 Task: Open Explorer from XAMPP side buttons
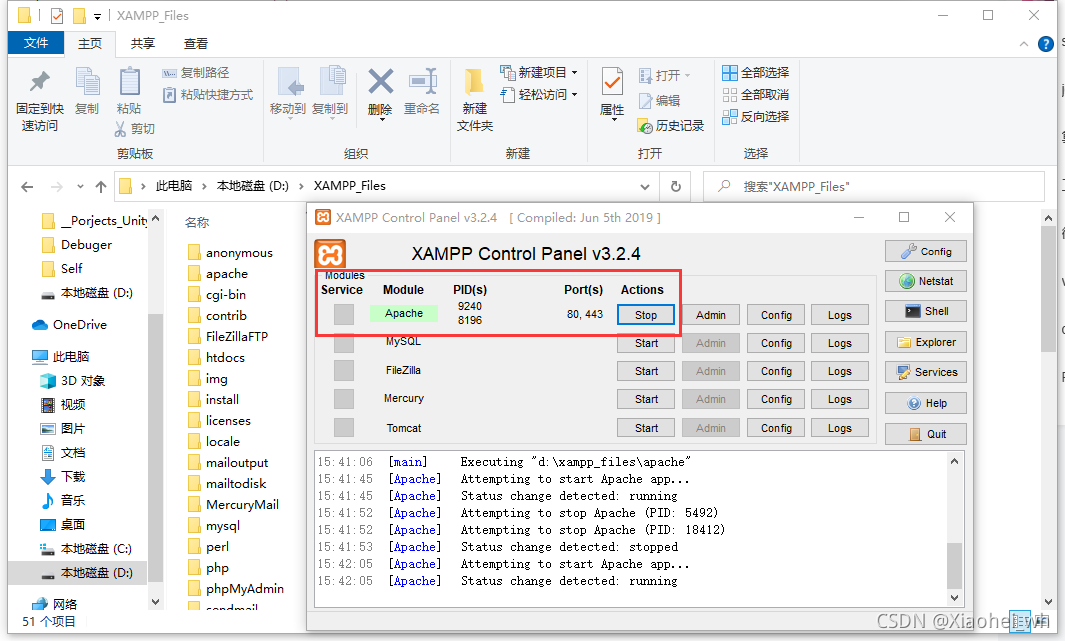click(x=925, y=342)
